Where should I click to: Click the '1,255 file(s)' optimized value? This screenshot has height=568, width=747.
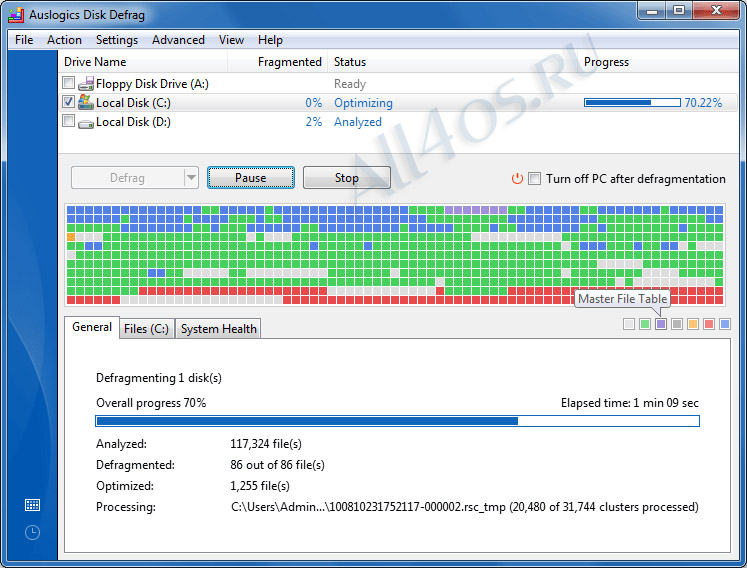point(260,486)
